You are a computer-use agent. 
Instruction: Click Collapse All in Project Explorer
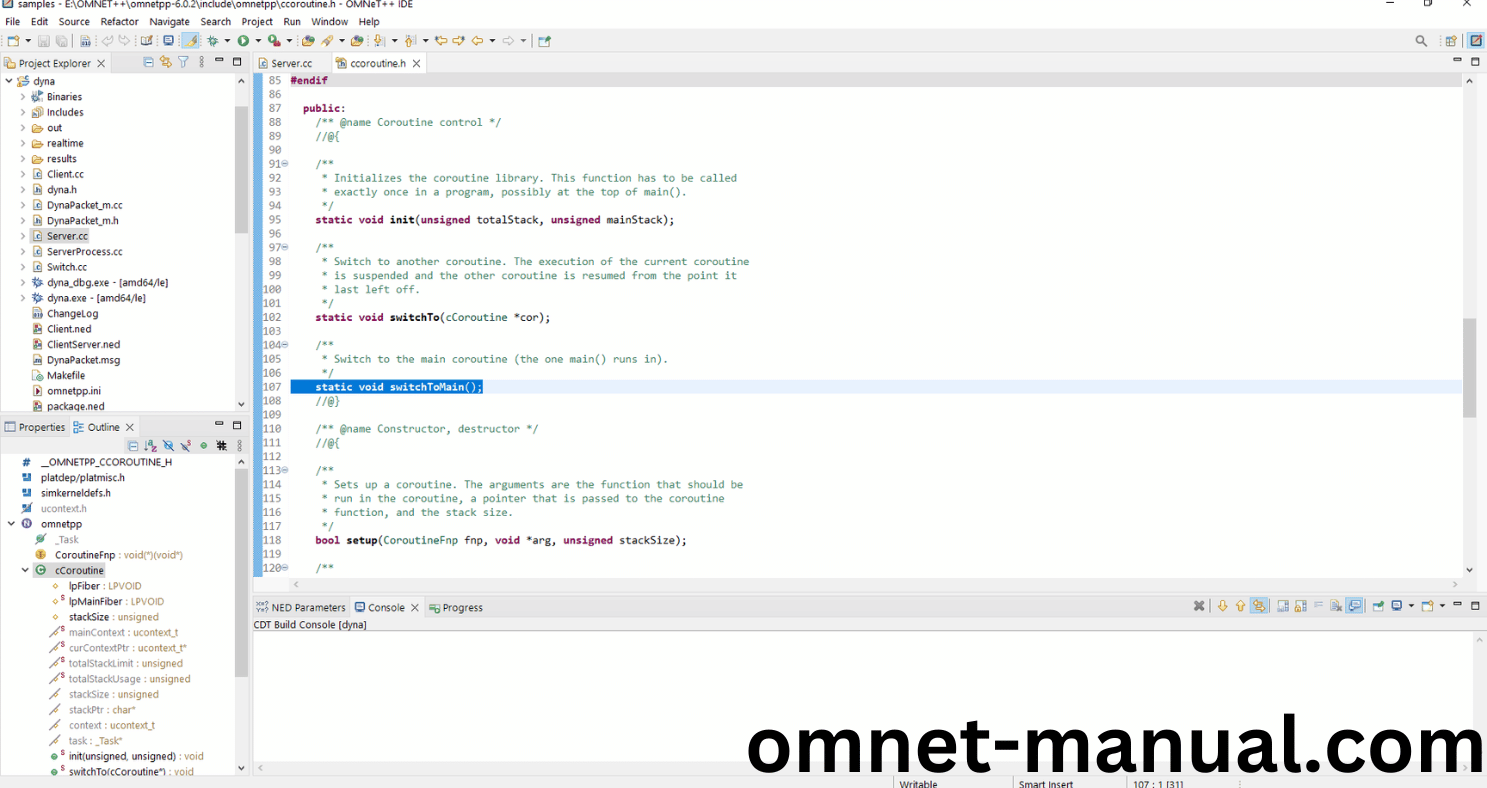[x=149, y=62]
